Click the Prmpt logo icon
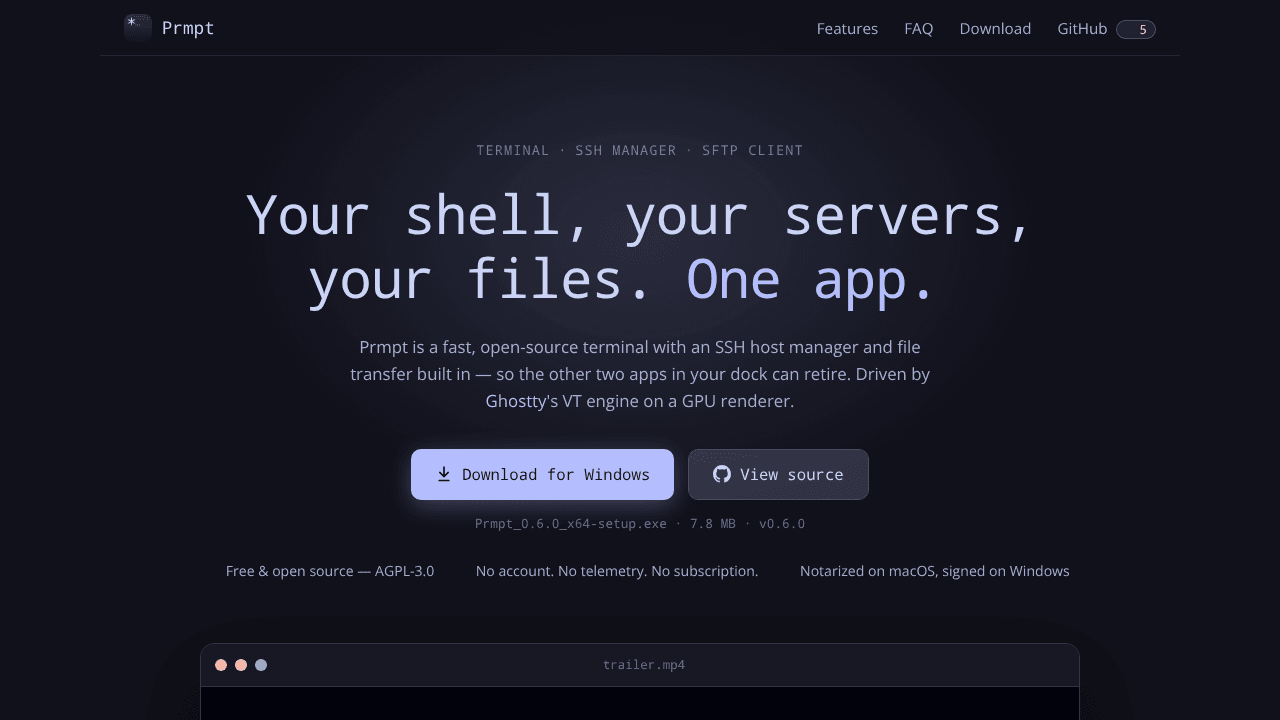This screenshot has height=720, width=1280. 138,28
